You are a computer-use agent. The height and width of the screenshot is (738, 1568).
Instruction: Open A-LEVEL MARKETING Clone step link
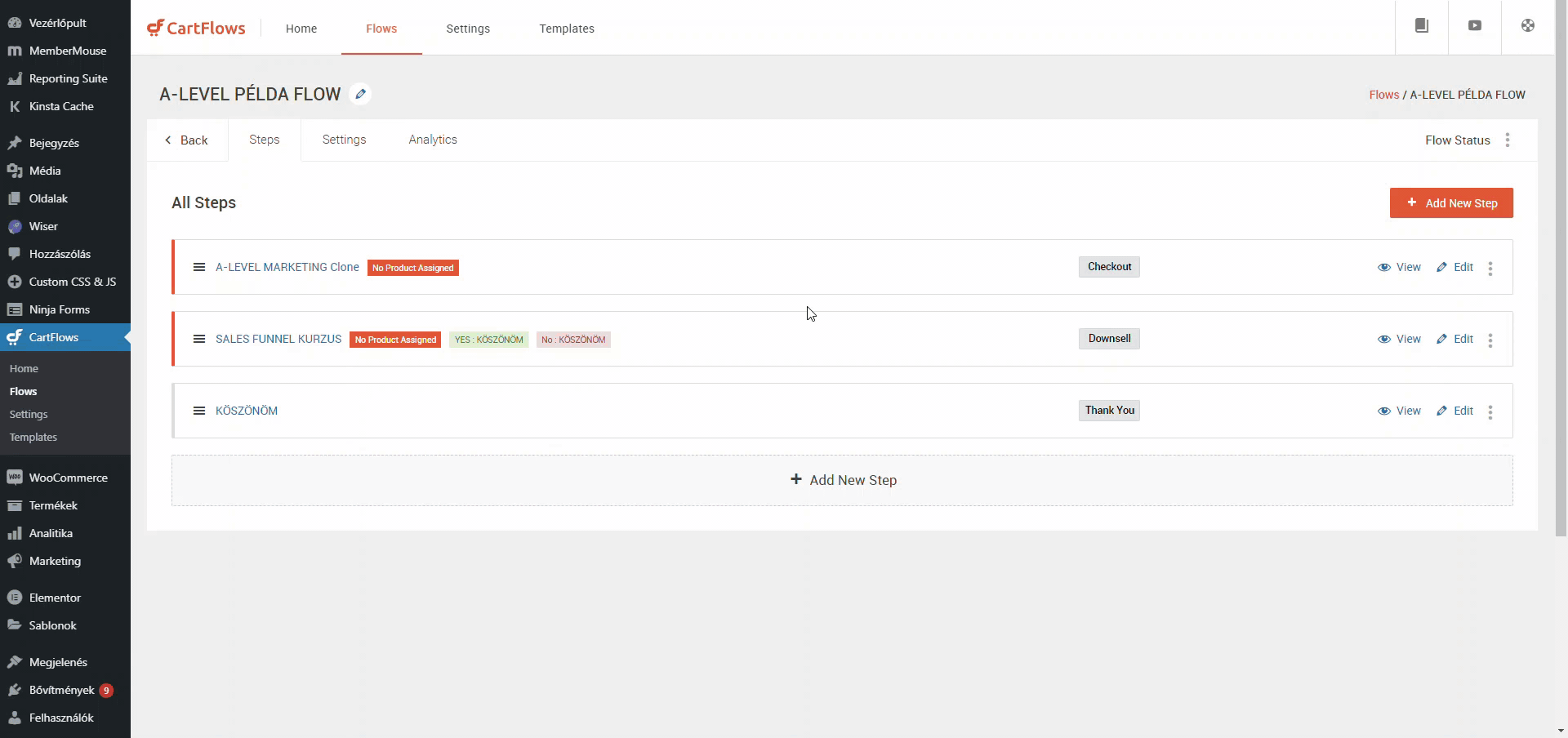[x=287, y=267]
